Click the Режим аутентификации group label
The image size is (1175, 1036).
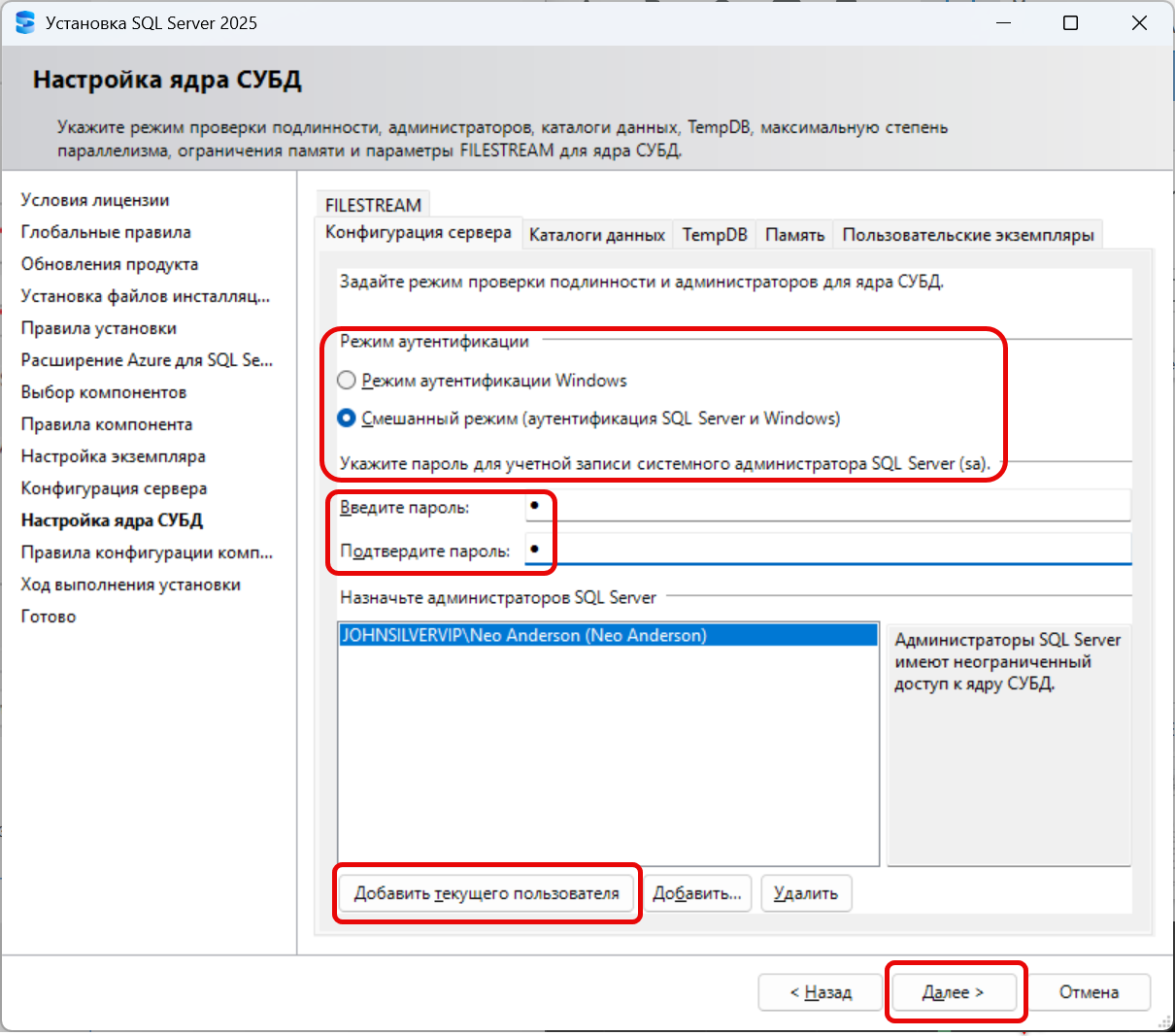click(434, 342)
